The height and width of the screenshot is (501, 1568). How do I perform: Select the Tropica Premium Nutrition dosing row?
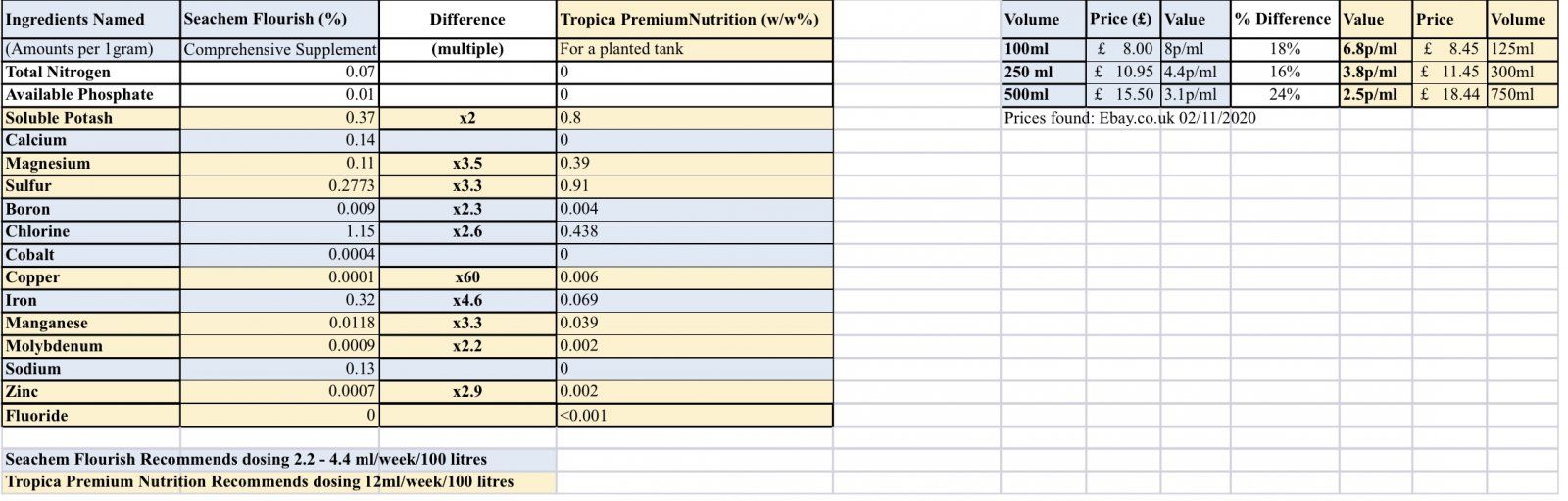click(x=278, y=481)
